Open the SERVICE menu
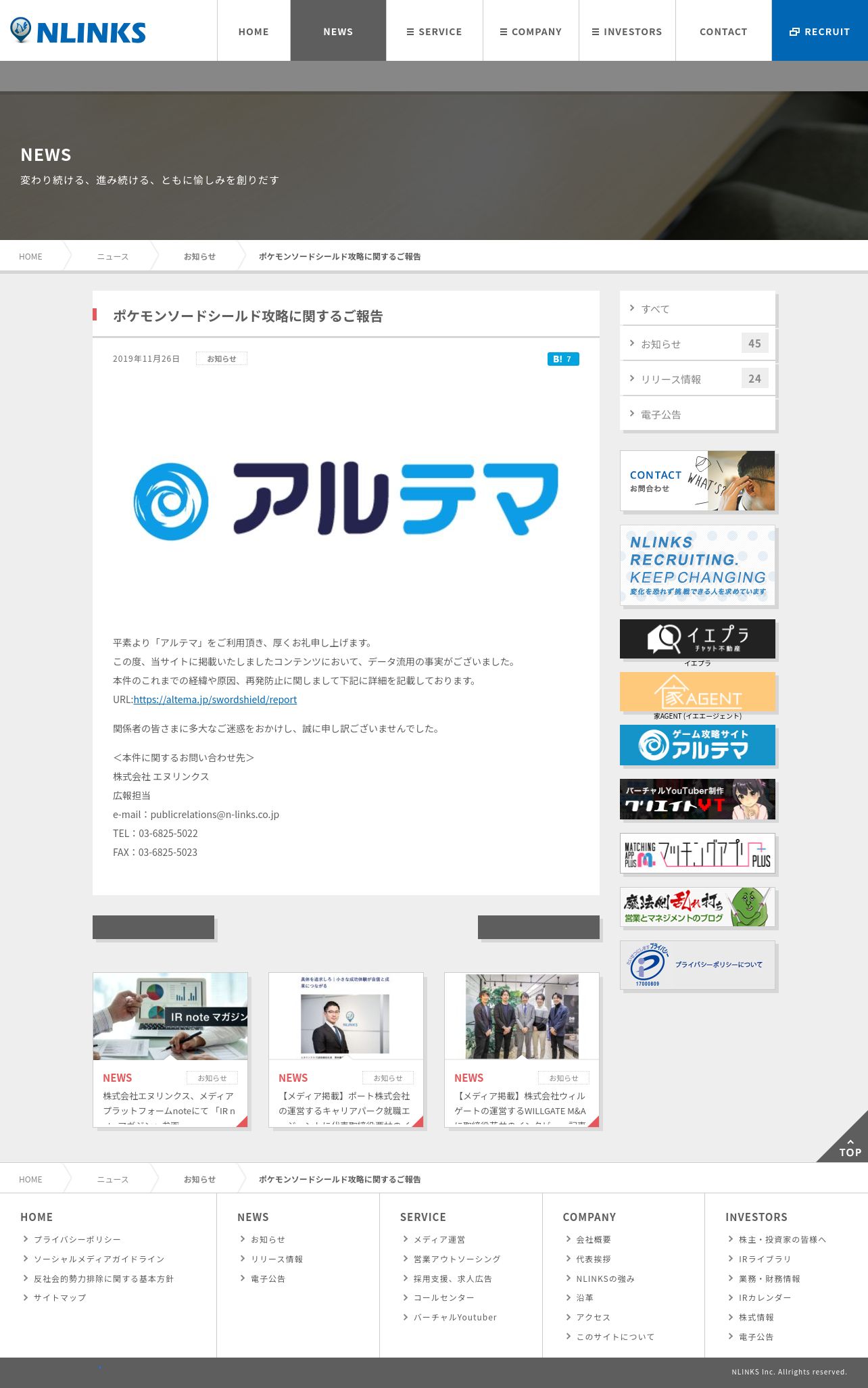Screen dimensions: 868x1388 (435, 31)
